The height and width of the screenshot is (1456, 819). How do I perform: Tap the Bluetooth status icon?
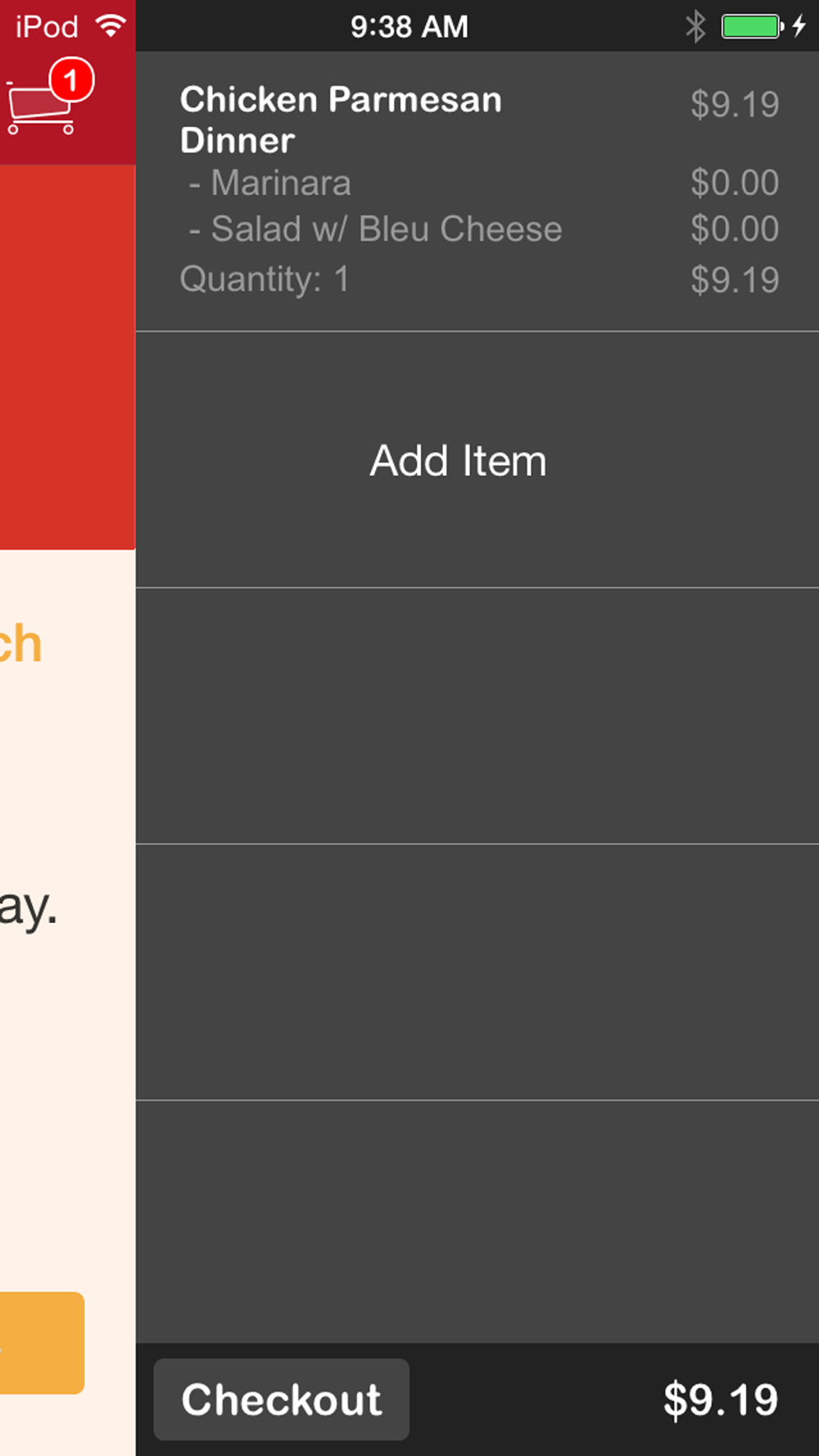[695, 26]
